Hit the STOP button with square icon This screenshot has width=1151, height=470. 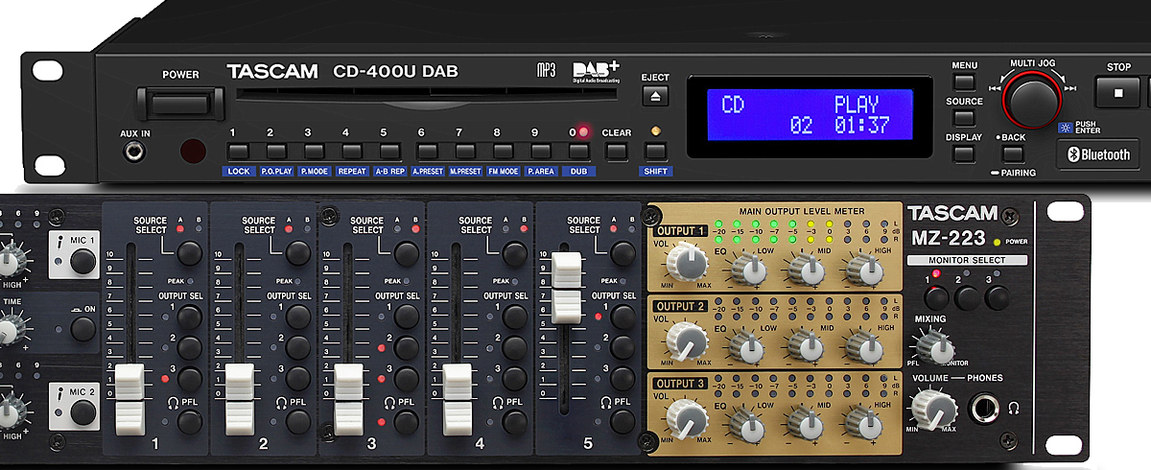point(1118,93)
